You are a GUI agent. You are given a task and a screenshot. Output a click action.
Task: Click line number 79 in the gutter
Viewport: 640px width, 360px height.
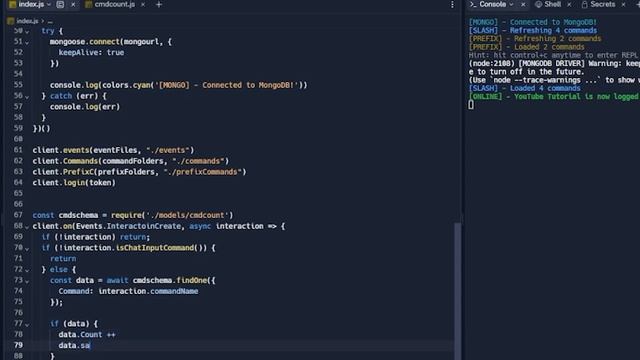point(18,345)
